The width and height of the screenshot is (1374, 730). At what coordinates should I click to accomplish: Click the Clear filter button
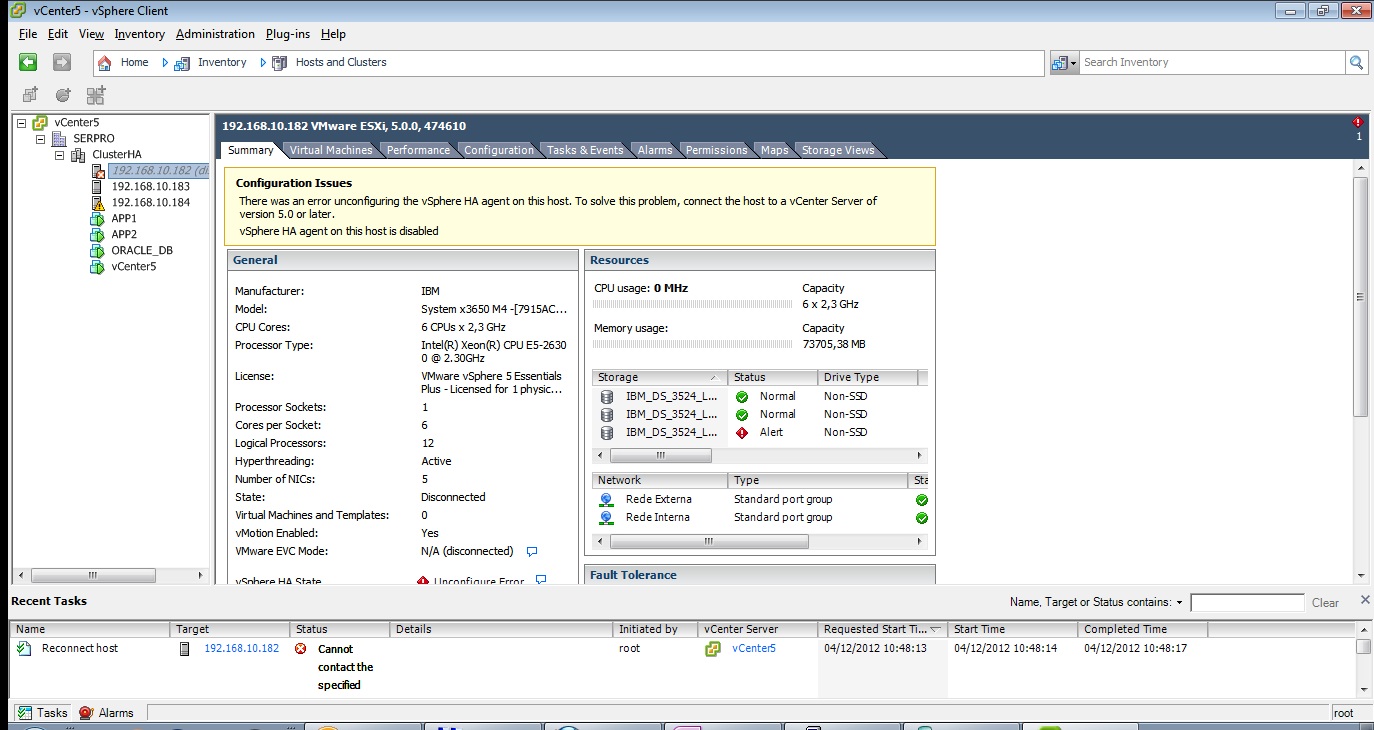1325,602
